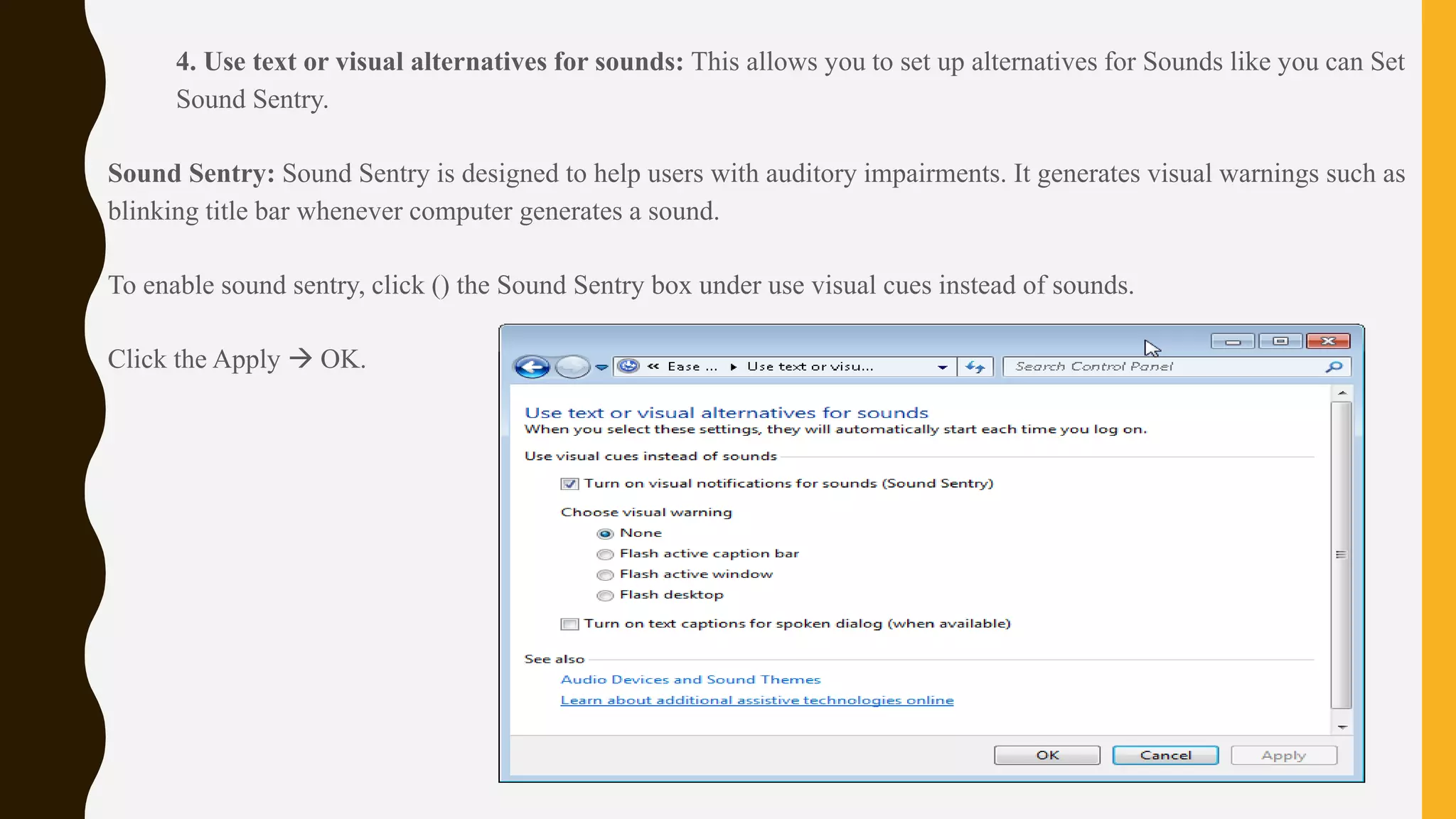1456x819 pixels.
Task: Click the blue Back arrow button
Action: [532, 367]
